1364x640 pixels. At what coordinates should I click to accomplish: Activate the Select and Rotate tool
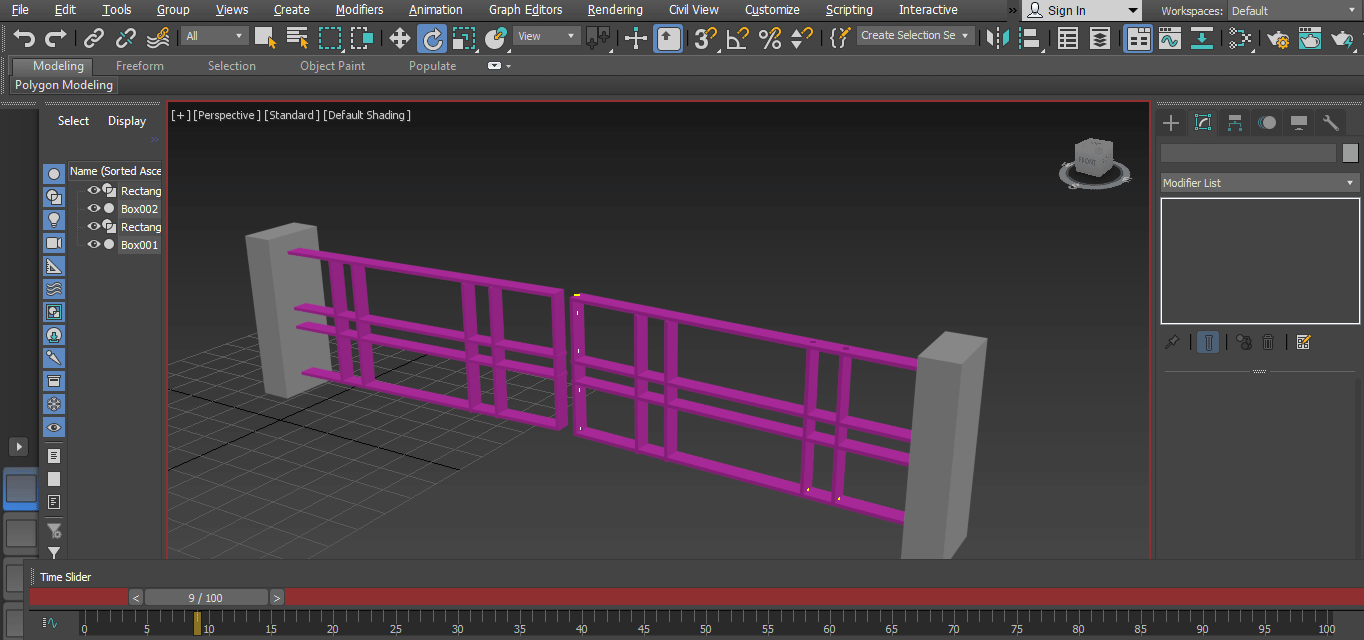click(x=432, y=38)
